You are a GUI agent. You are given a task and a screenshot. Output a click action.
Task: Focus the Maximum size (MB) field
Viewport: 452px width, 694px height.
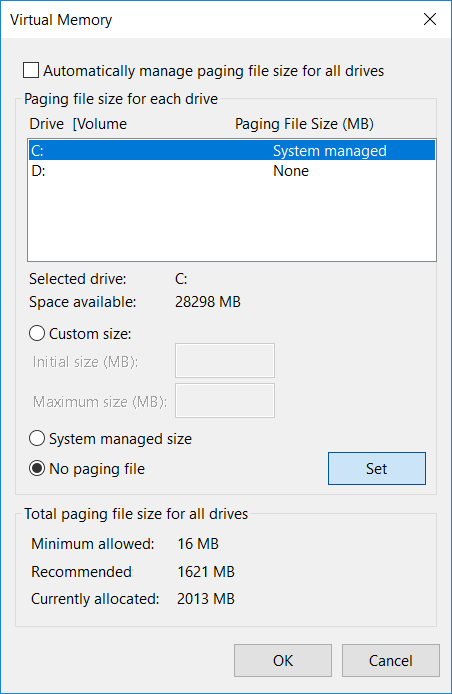(x=225, y=401)
